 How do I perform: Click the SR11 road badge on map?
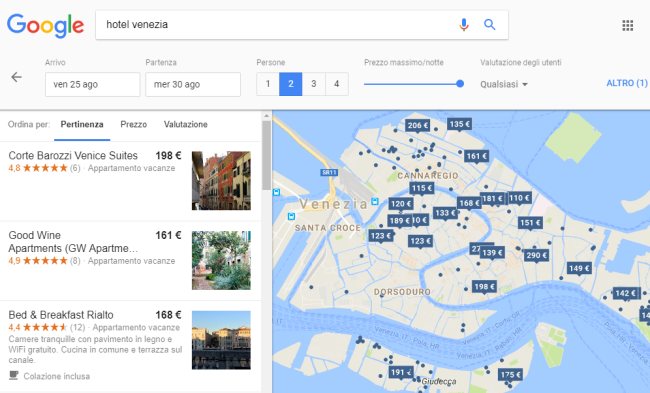coord(329,172)
